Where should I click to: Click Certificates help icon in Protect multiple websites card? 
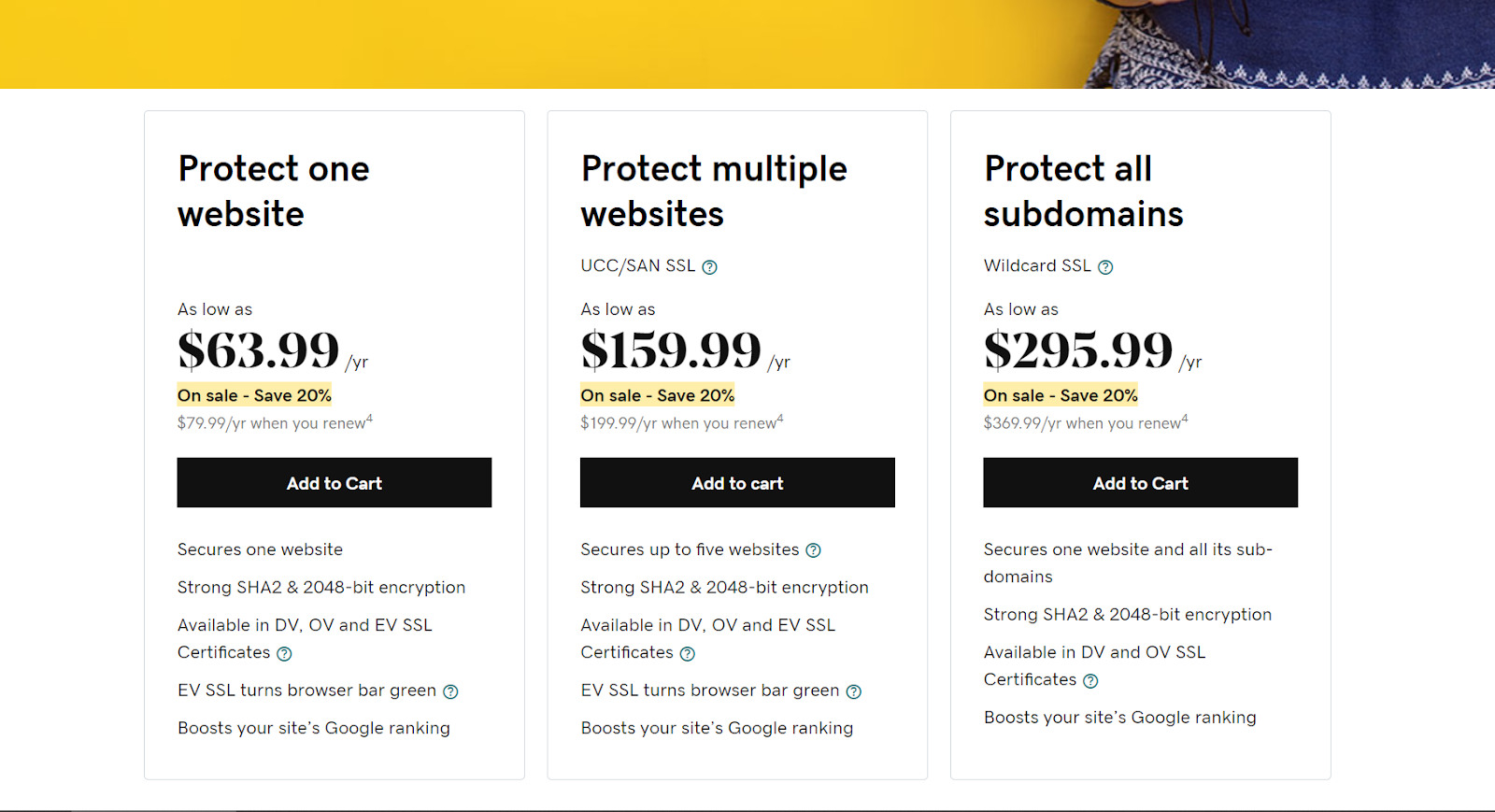(688, 654)
